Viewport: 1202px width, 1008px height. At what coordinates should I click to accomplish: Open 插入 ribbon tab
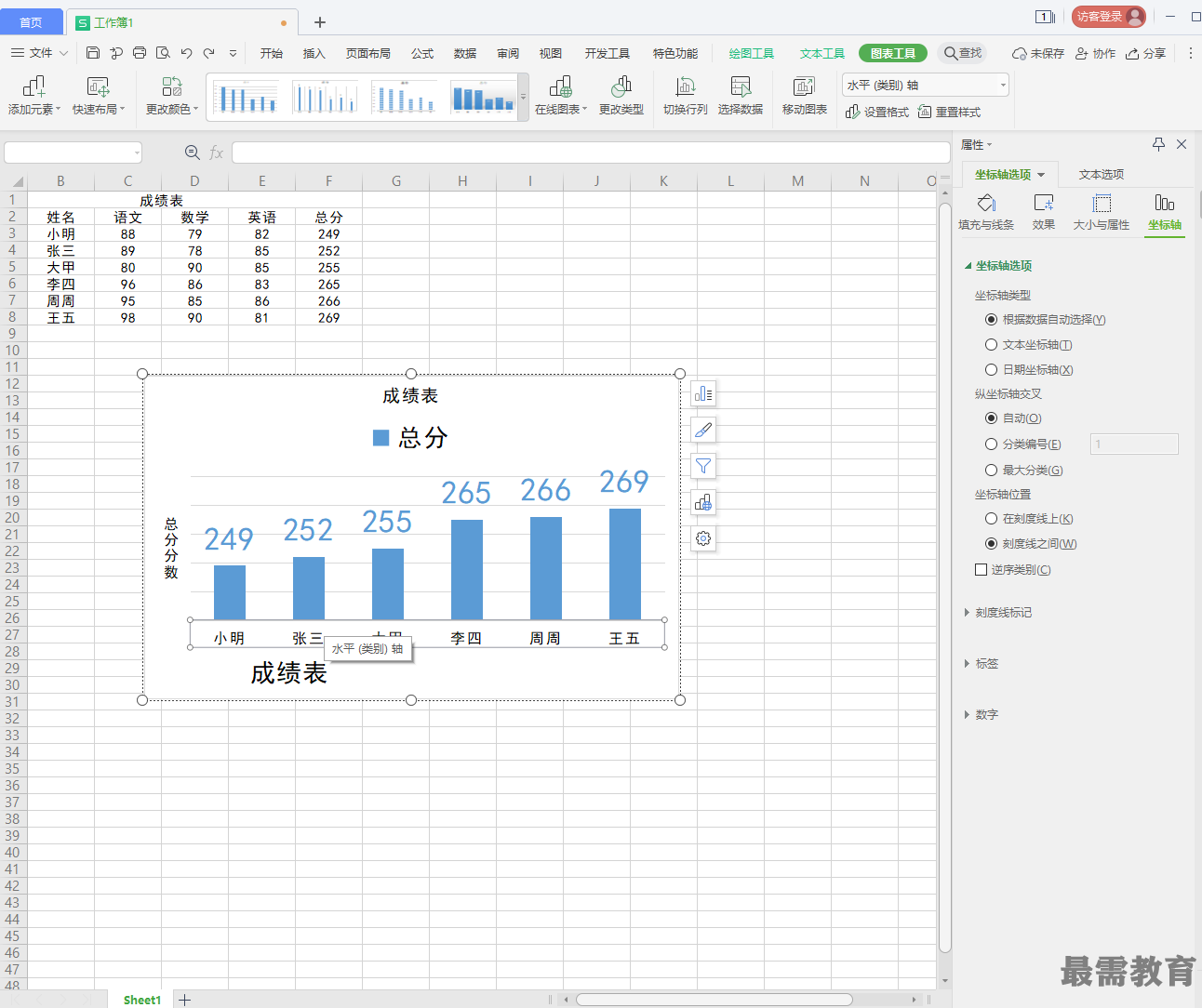[x=314, y=54]
